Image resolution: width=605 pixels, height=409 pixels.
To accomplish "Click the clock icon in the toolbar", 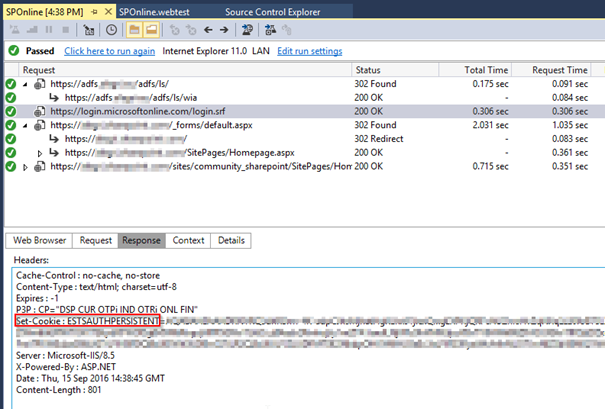I will coord(114,30).
